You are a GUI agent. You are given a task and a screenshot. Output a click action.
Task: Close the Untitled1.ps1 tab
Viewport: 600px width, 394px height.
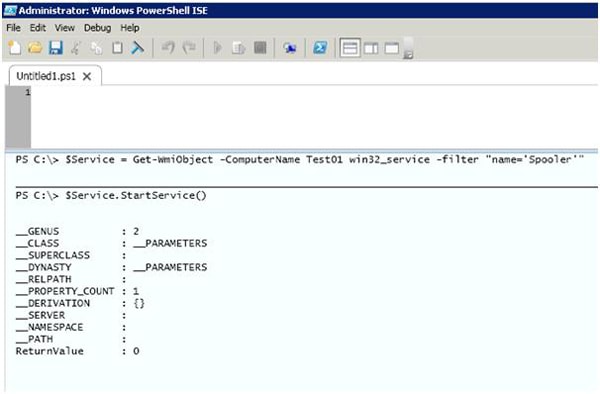click(x=87, y=77)
